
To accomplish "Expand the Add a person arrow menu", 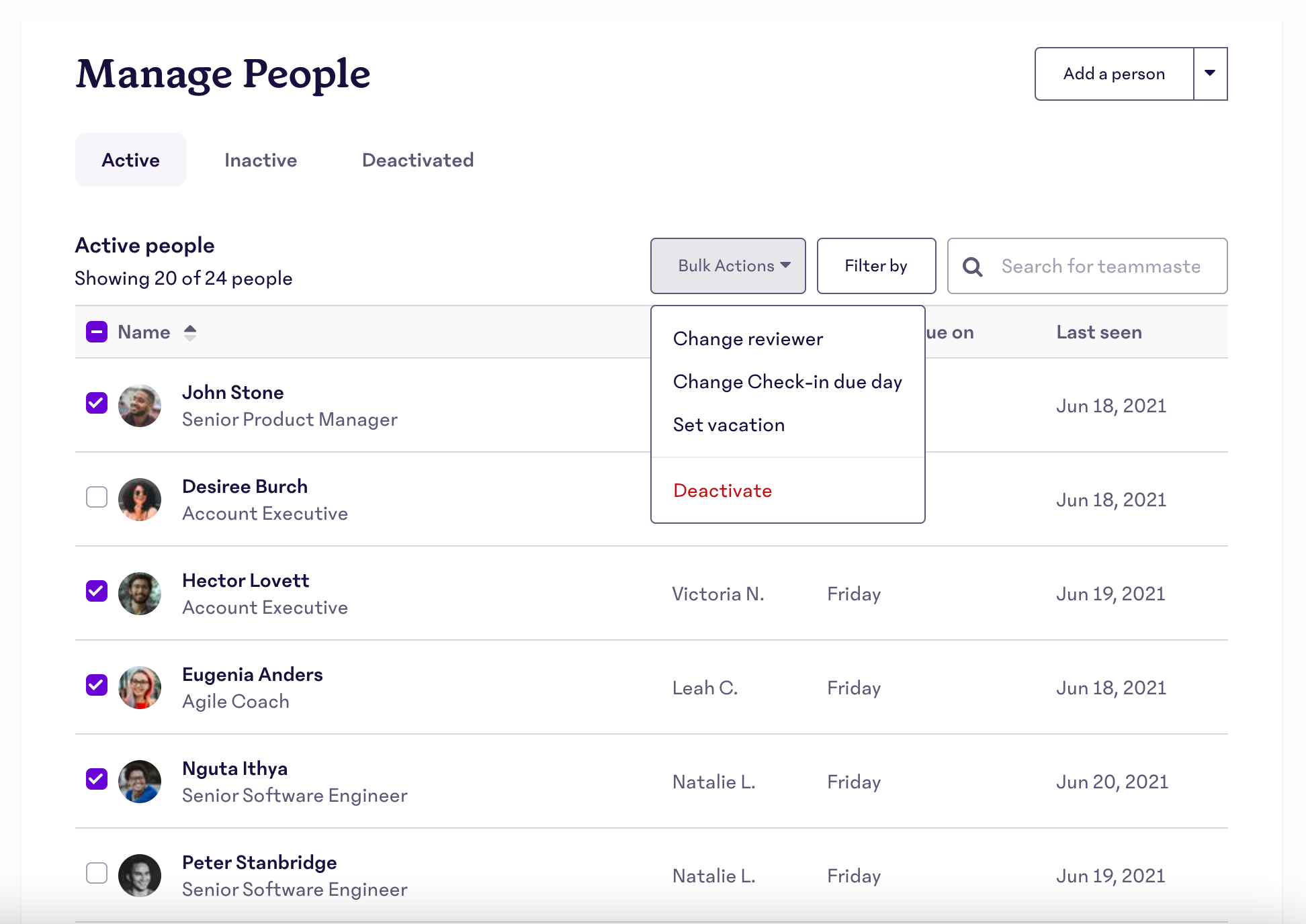I will click(1210, 74).
